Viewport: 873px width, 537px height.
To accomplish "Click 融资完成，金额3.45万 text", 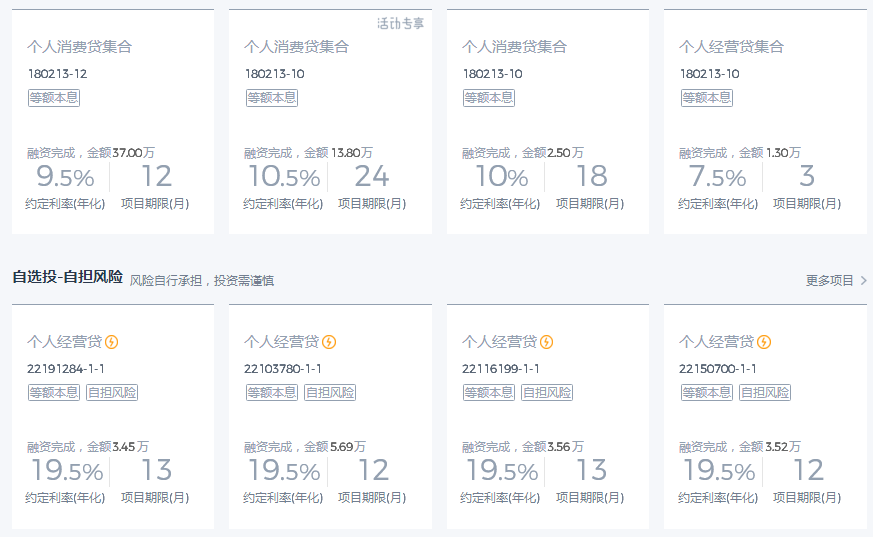I will [88, 447].
